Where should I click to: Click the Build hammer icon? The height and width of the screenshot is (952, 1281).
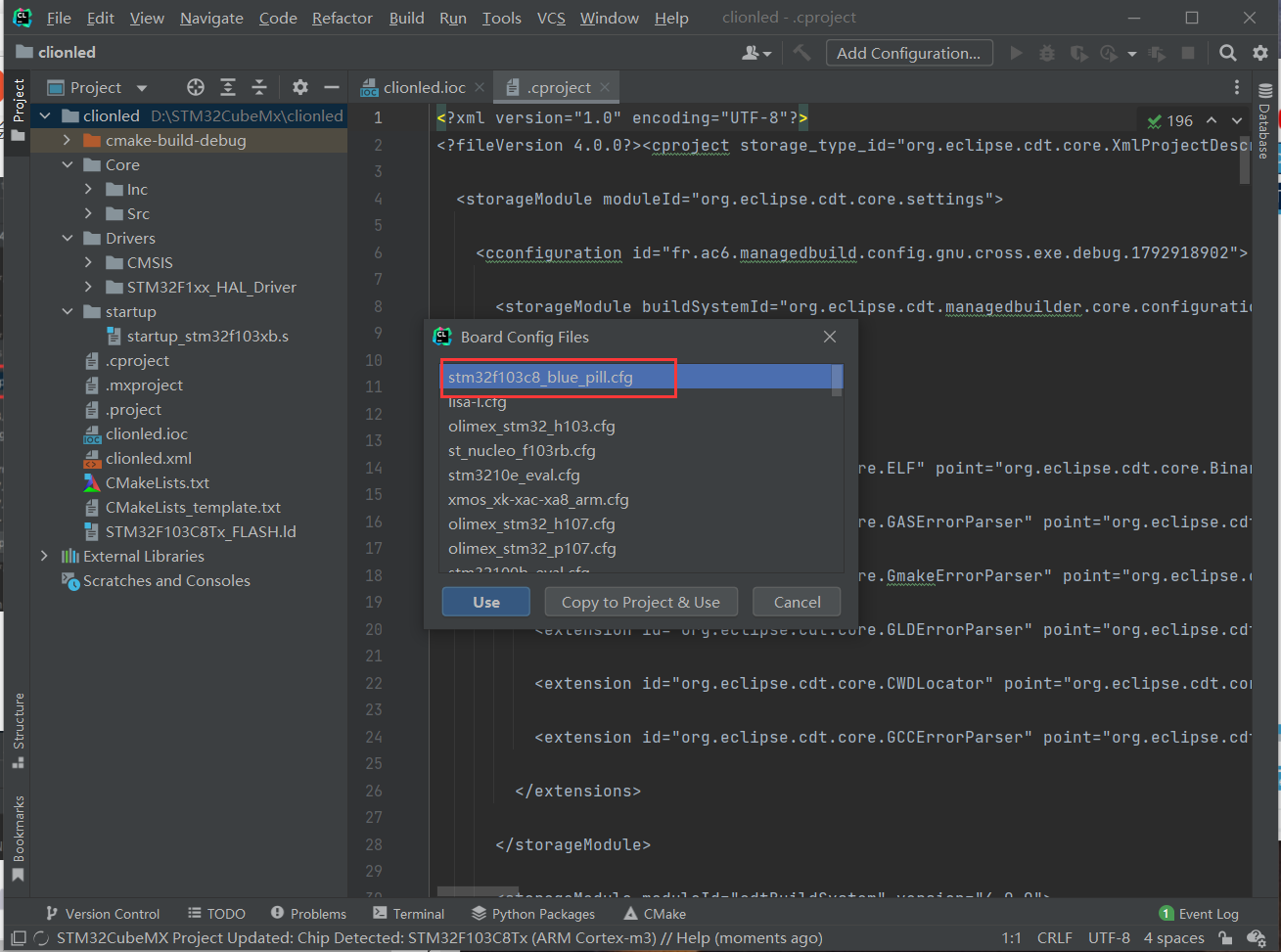(x=802, y=53)
